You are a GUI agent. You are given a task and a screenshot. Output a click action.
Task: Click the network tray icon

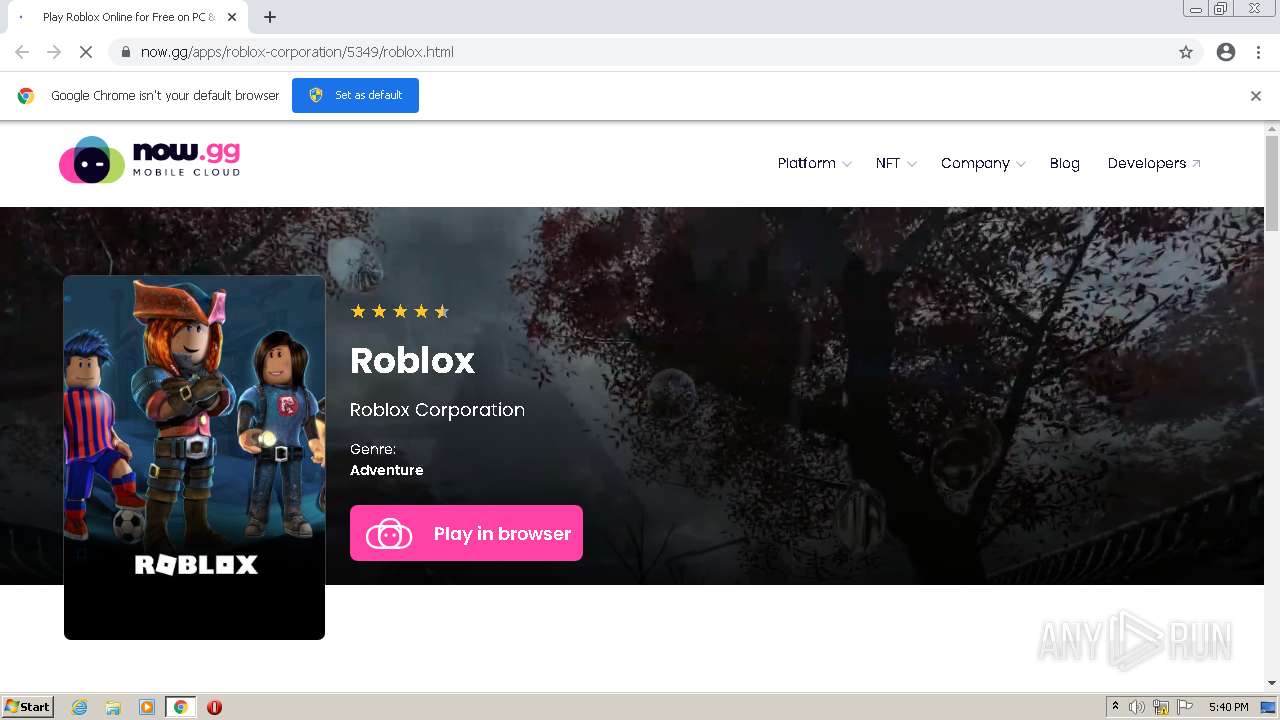[1161, 707]
